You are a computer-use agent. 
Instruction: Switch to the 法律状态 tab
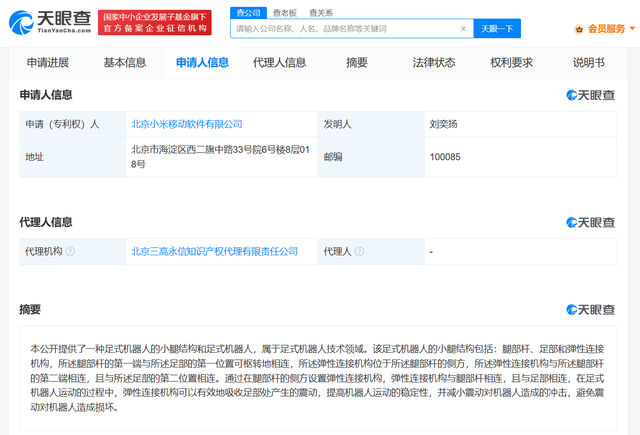tap(434, 63)
